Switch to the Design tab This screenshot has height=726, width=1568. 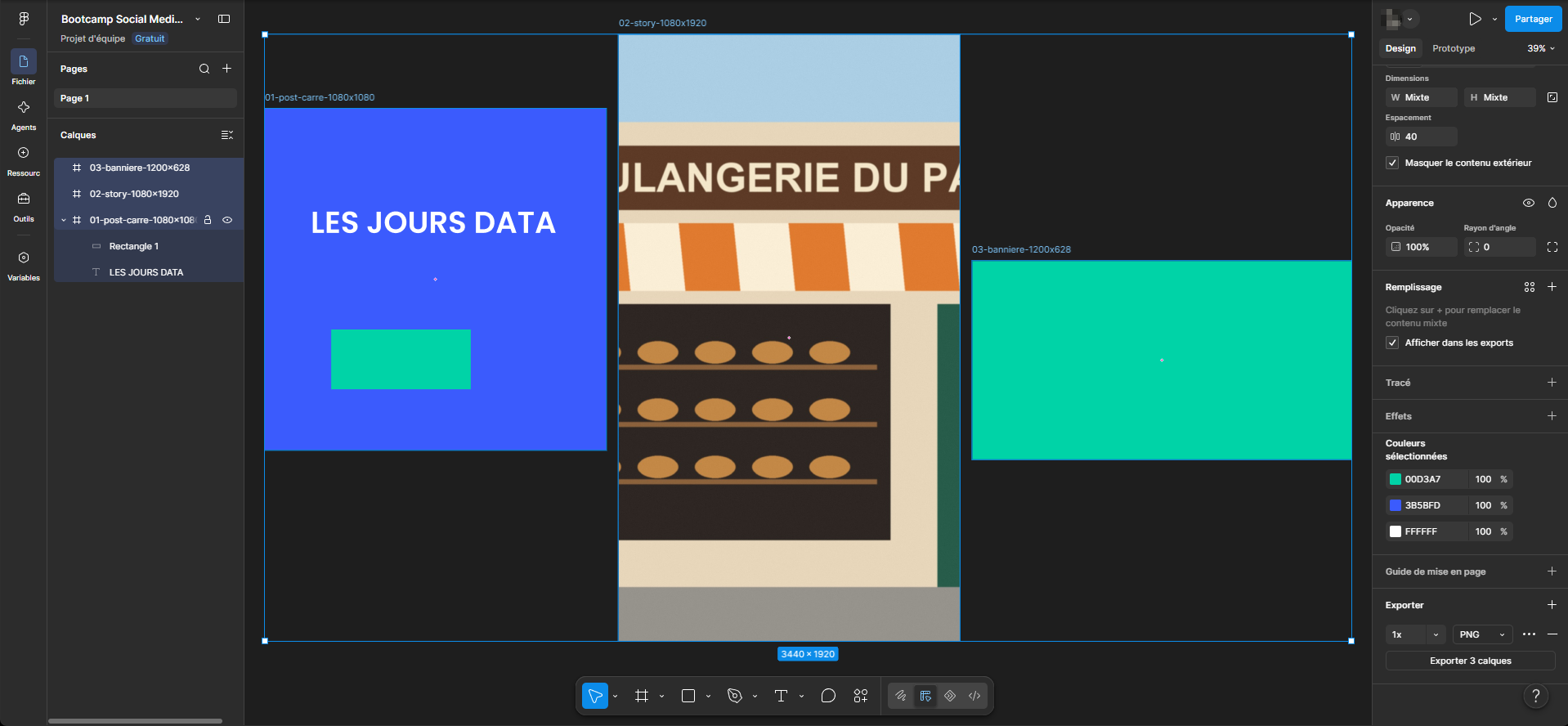coord(1400,48)
